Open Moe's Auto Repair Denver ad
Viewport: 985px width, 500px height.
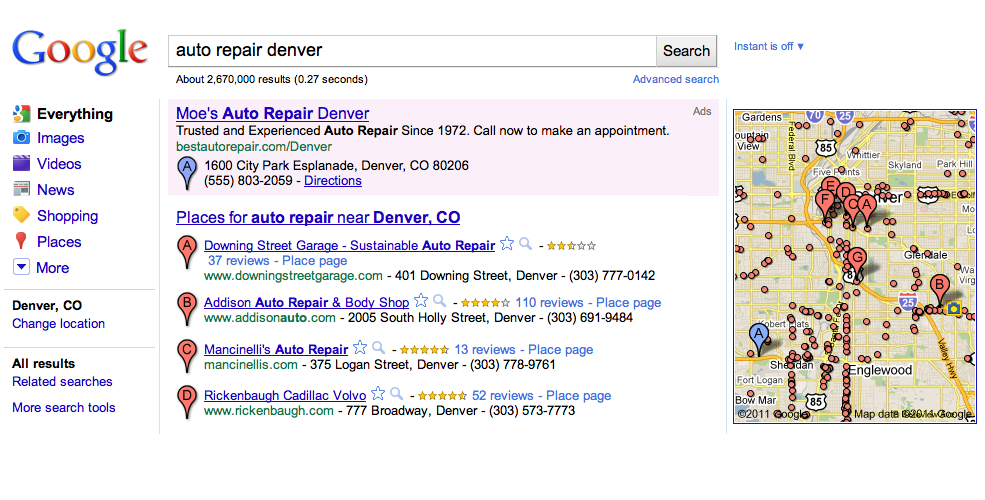[x=273, y=114]
